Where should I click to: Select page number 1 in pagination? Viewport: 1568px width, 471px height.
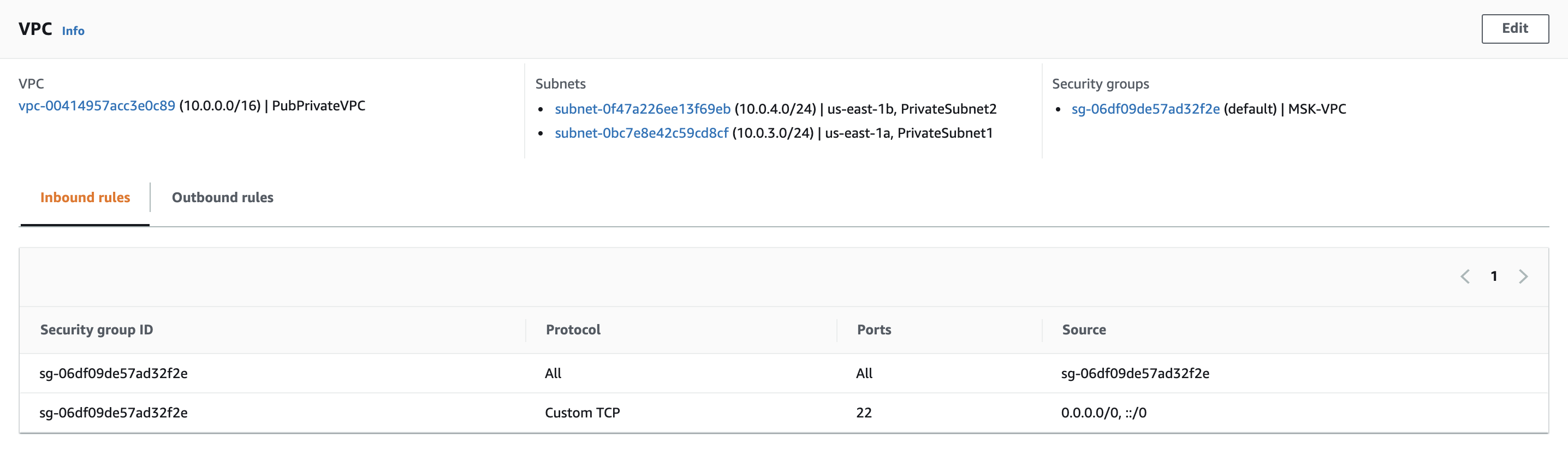point(1494,276)
